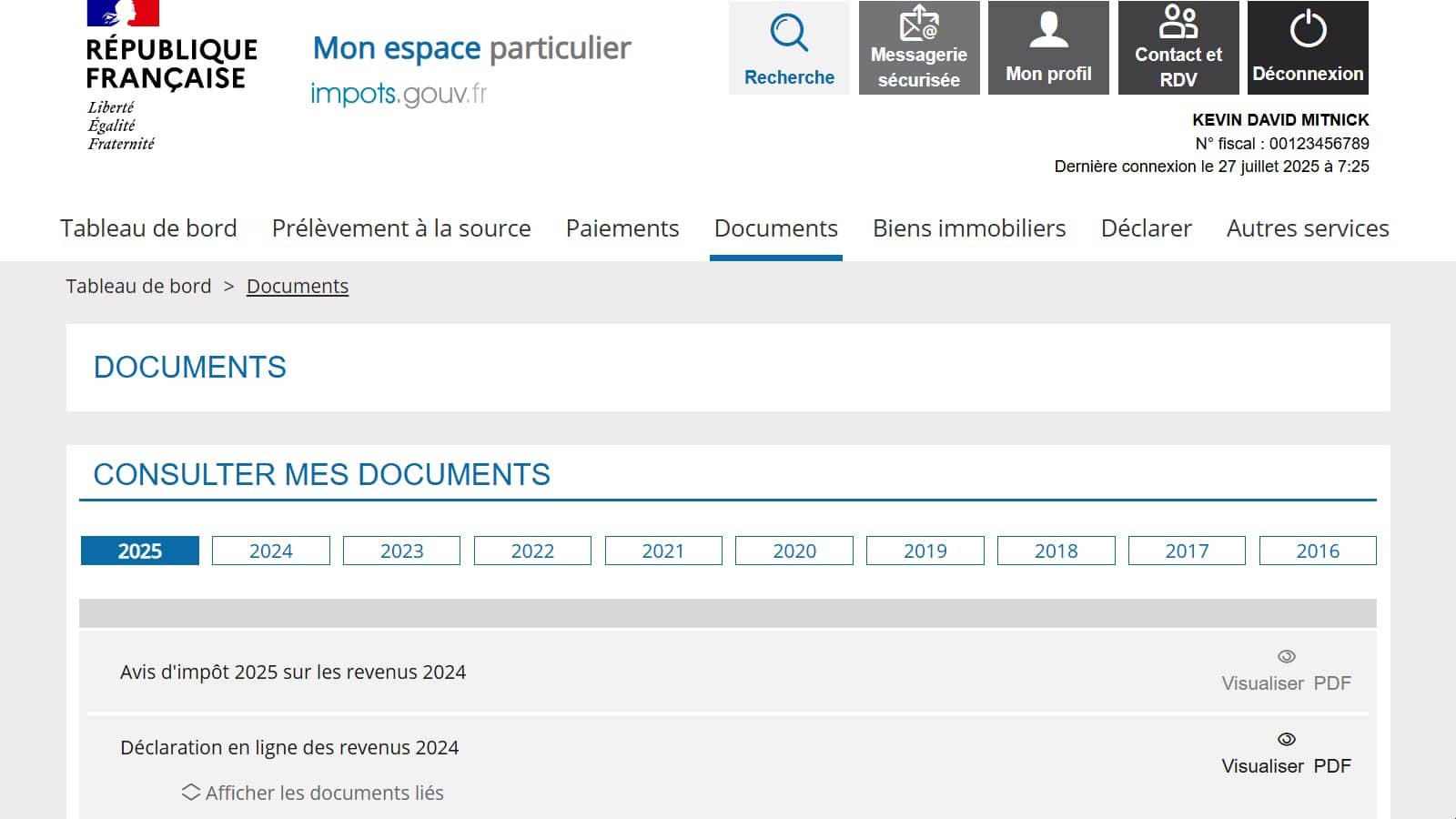Screen dimensions: 1456x819
Task: Select the 2023 year tab
Action: pyautogui.click(x=401, y=551)
